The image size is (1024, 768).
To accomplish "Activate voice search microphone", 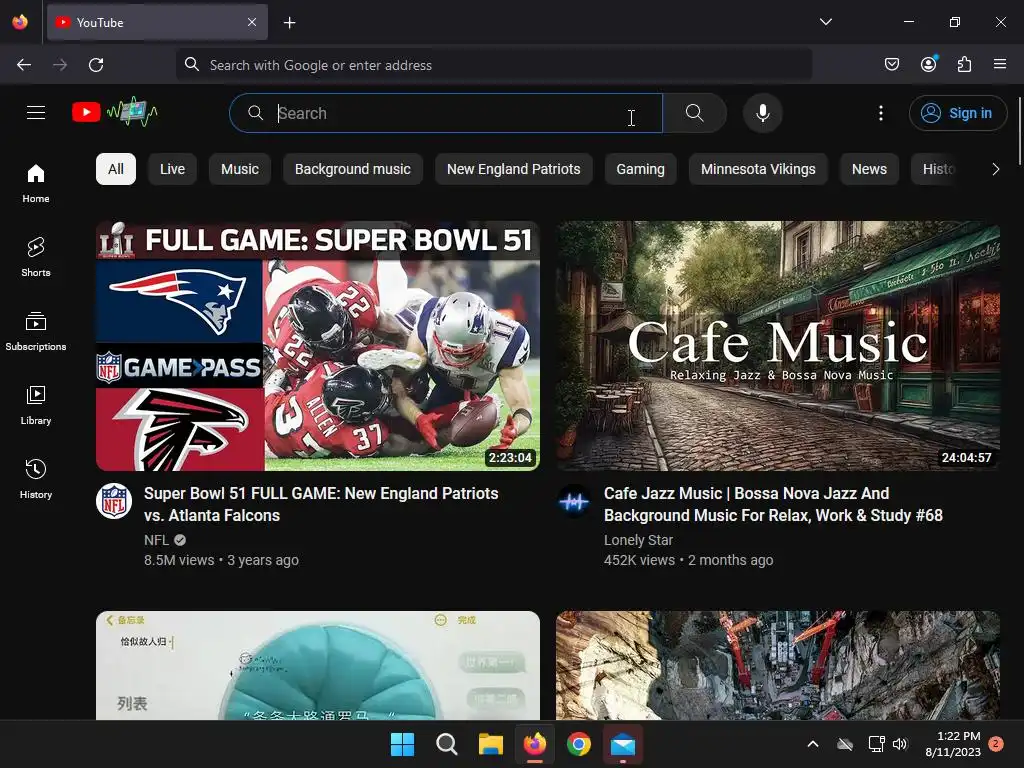I will pos(763,113).
